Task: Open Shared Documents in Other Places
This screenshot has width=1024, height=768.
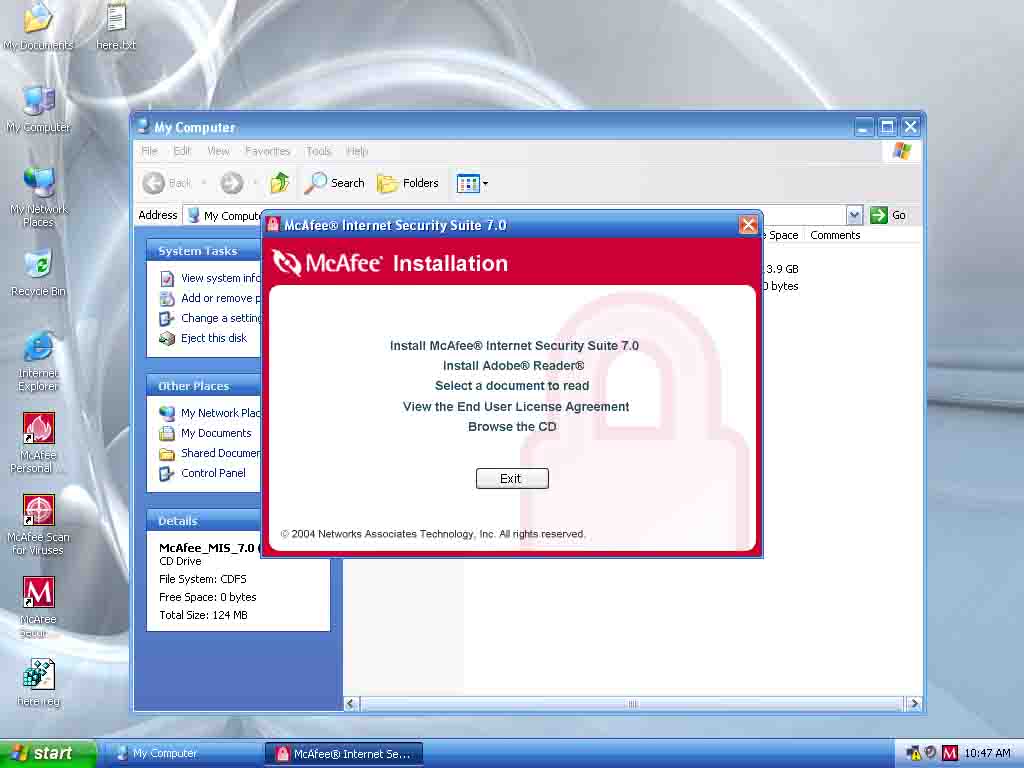Action: coord(210,453)
